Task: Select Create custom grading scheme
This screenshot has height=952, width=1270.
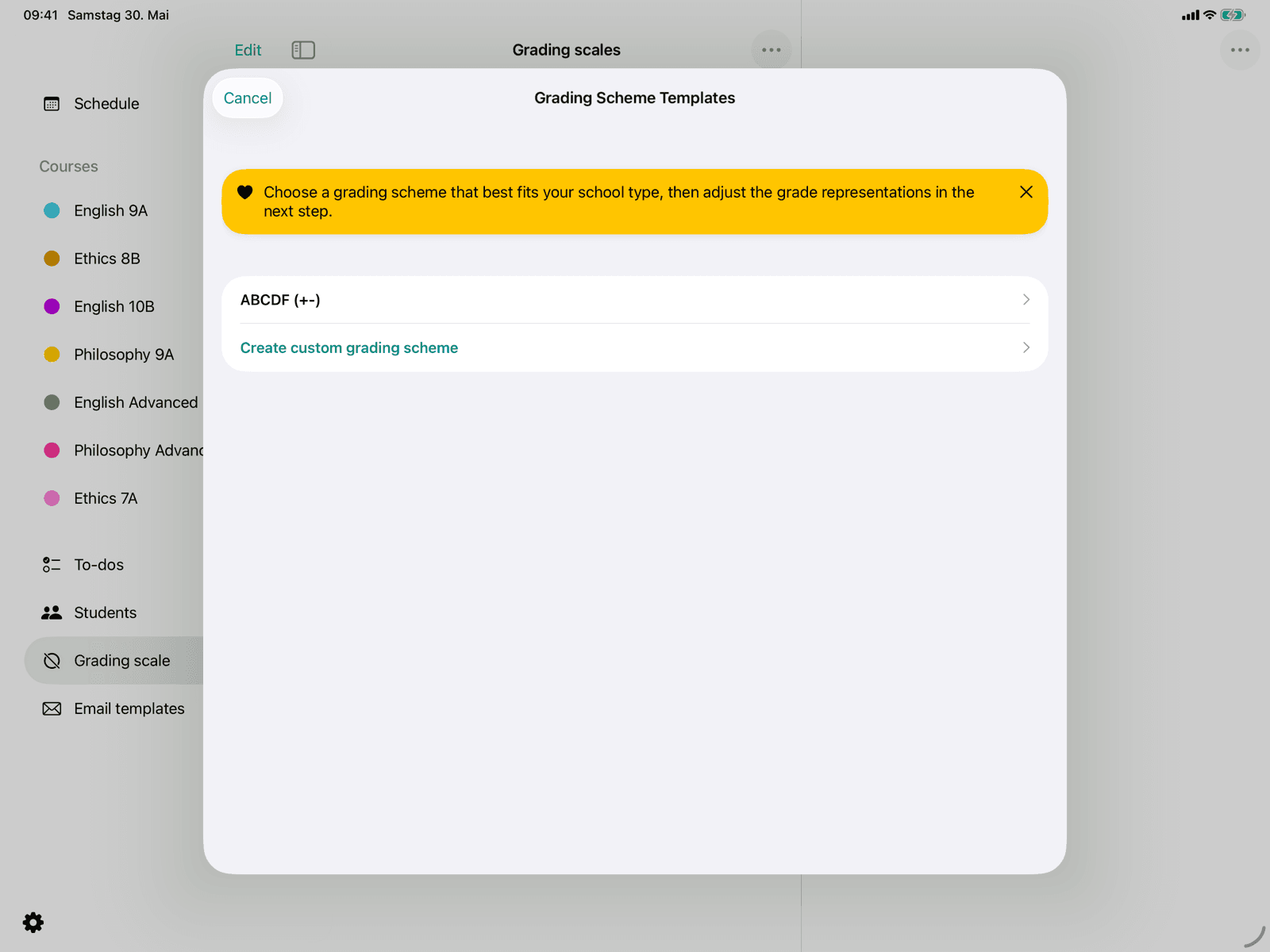Action: tap(635, 347)
